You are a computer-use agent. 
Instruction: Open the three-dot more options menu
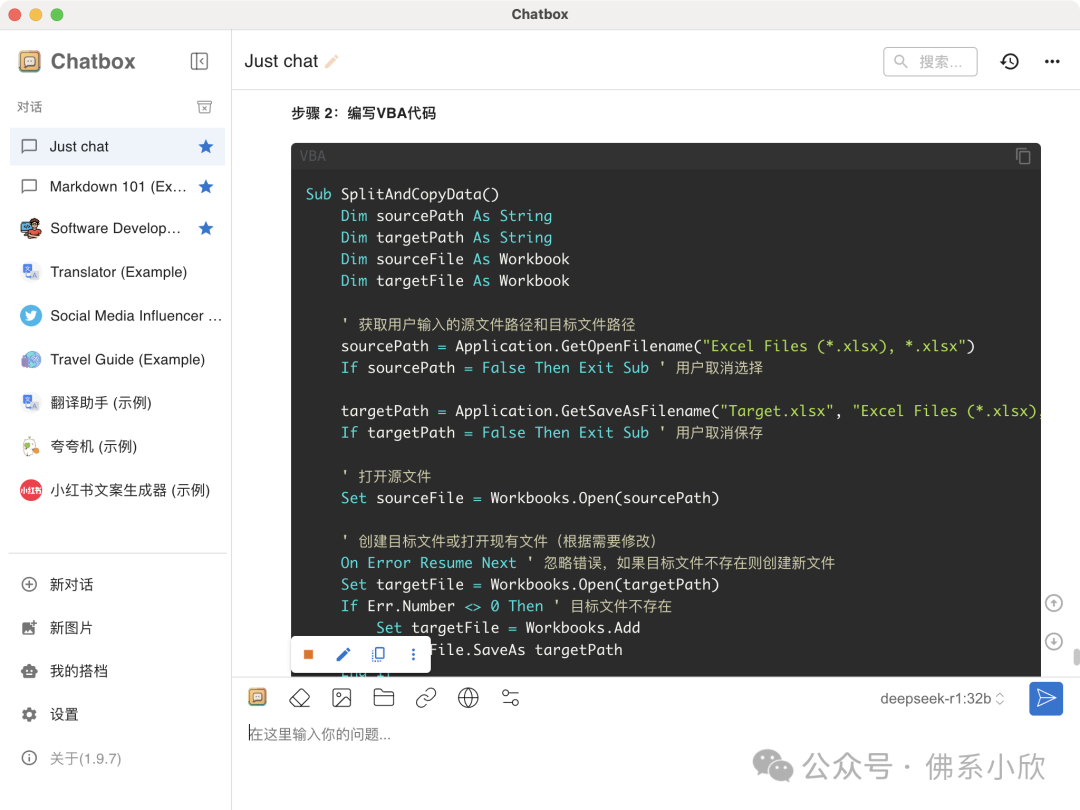[x=1052, y=61]
